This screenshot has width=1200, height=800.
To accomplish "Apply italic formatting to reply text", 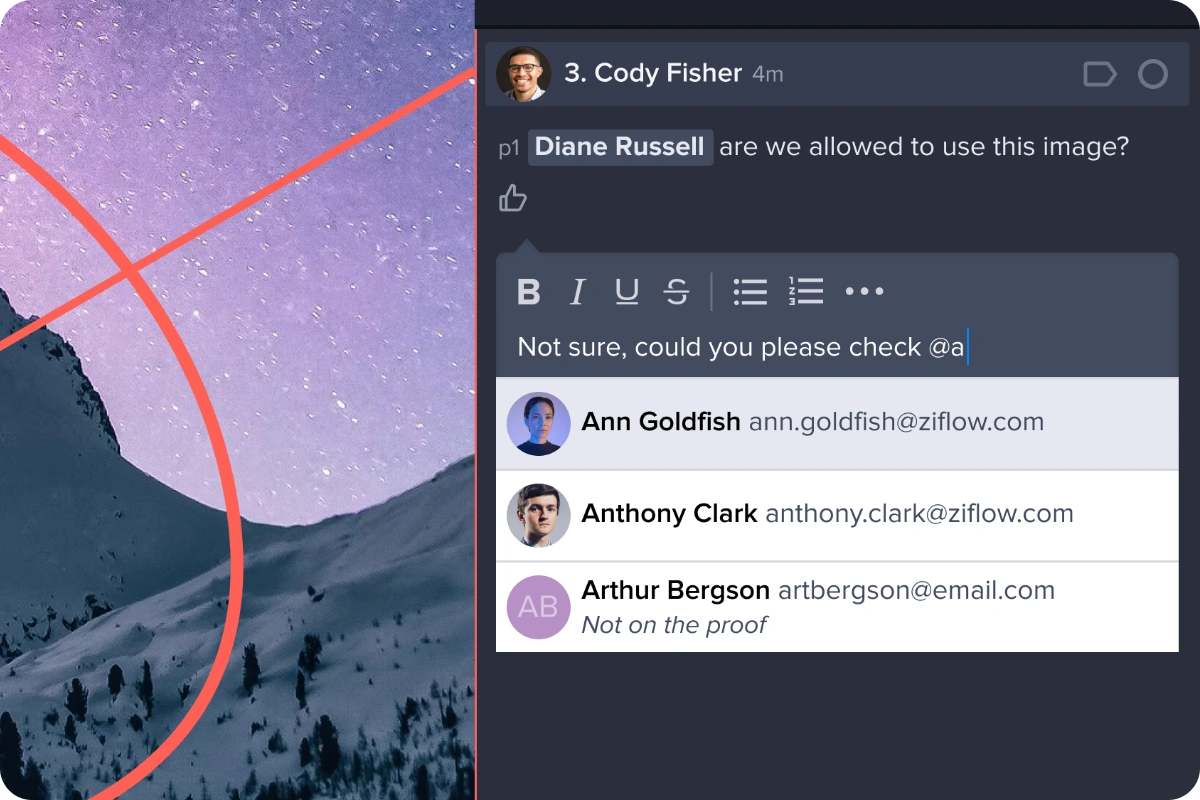I will coord(577,292).
